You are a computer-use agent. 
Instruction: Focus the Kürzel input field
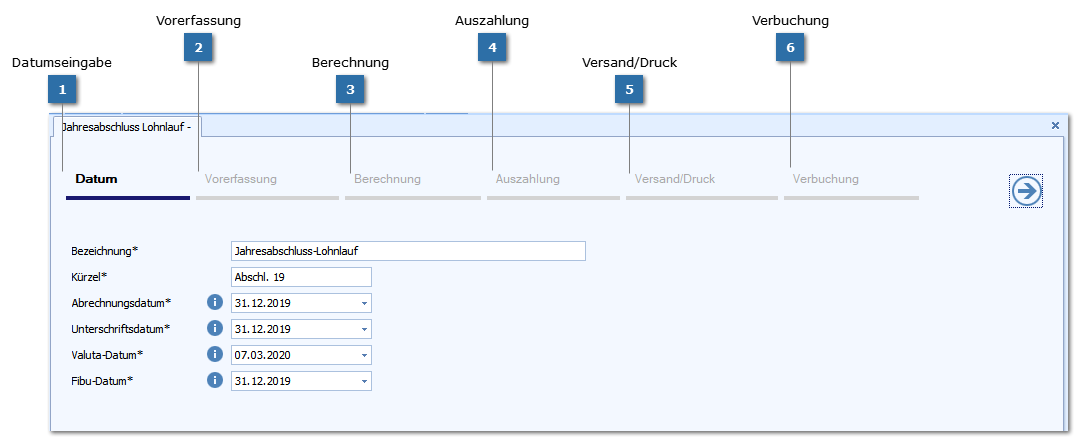point(300,277)
